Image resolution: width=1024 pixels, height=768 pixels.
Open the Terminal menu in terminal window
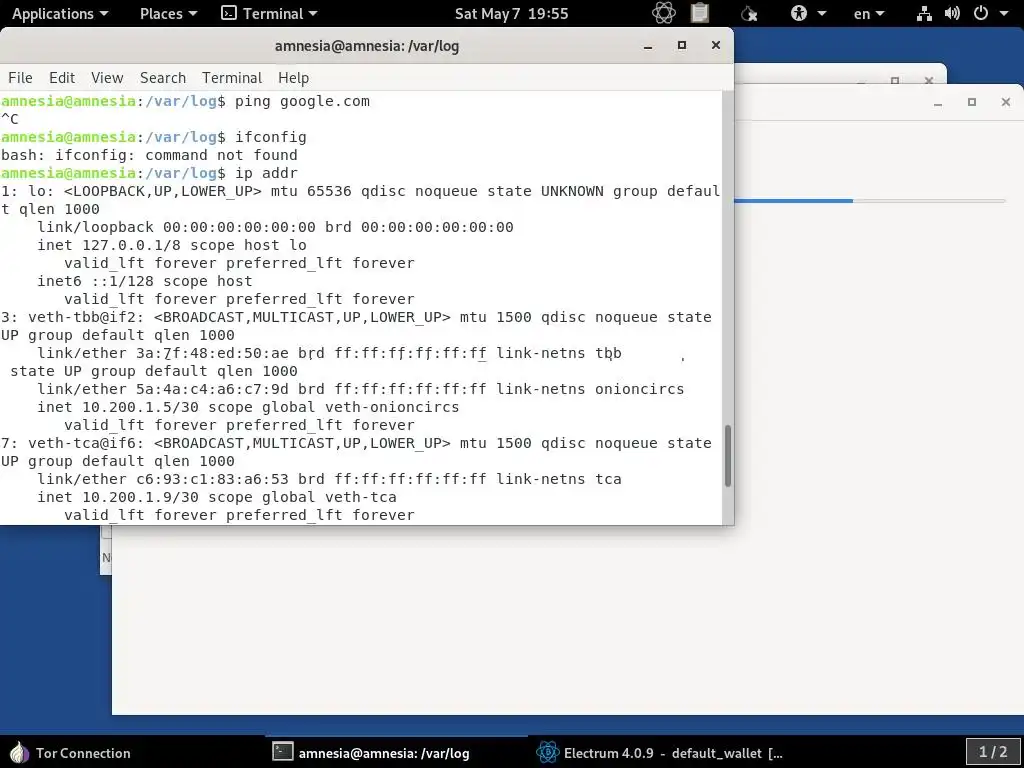tap(232, 78)
